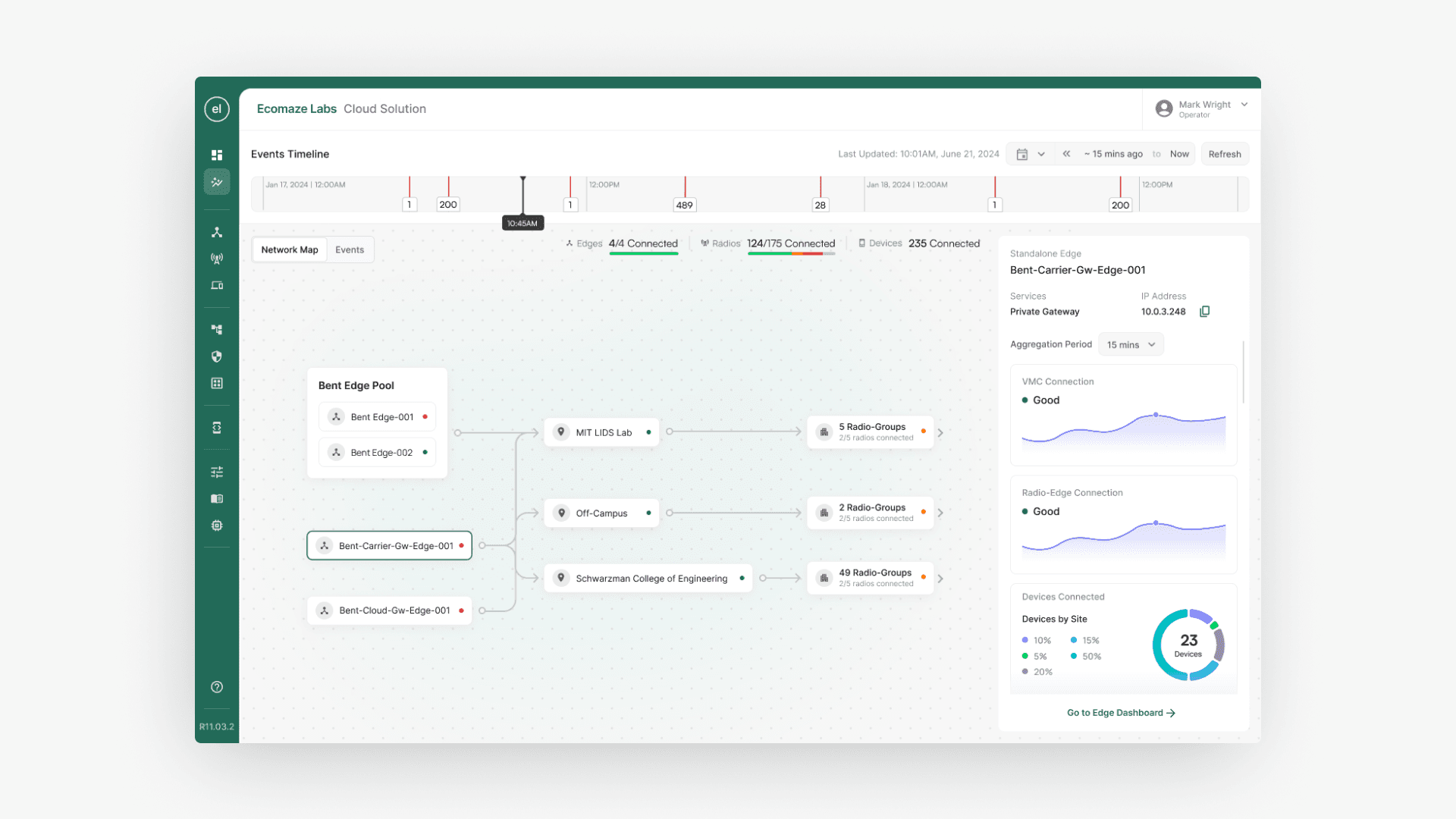The width and height of the screenshot is (1456, 819).
Task: Select the Network Map tab
Action: [x=290, y=249]
